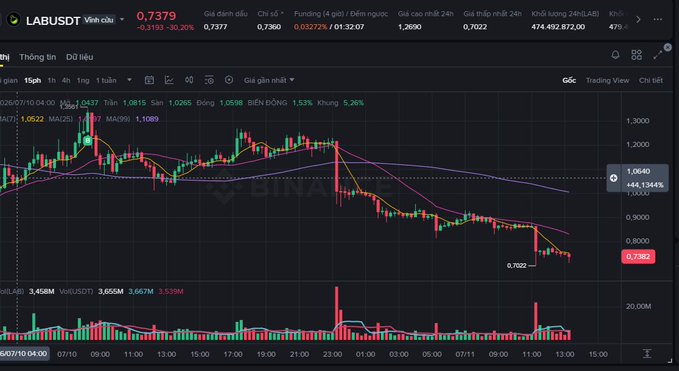
Task: Open the chart layout grid icon
Action: pos(636,55)
